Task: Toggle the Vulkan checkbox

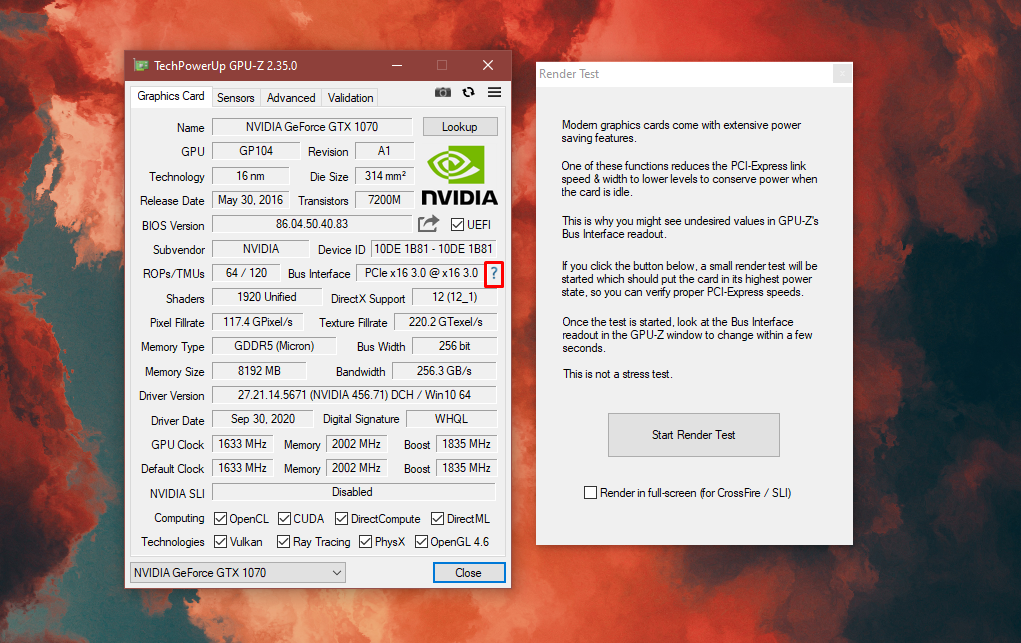Action: pyautogui.click(x=220, y=541)
